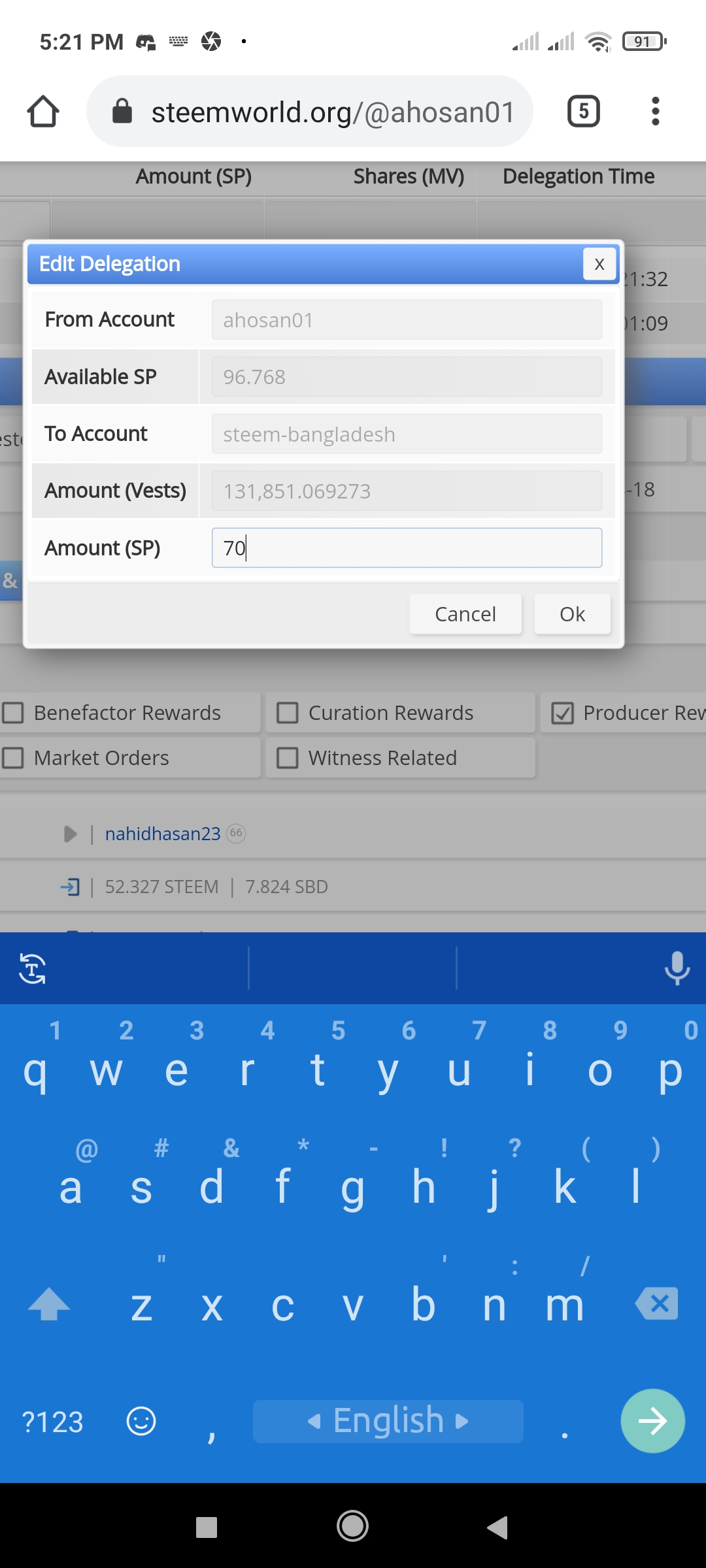Click the Available SP field
706x1568 pixels.
coord(407,377)
